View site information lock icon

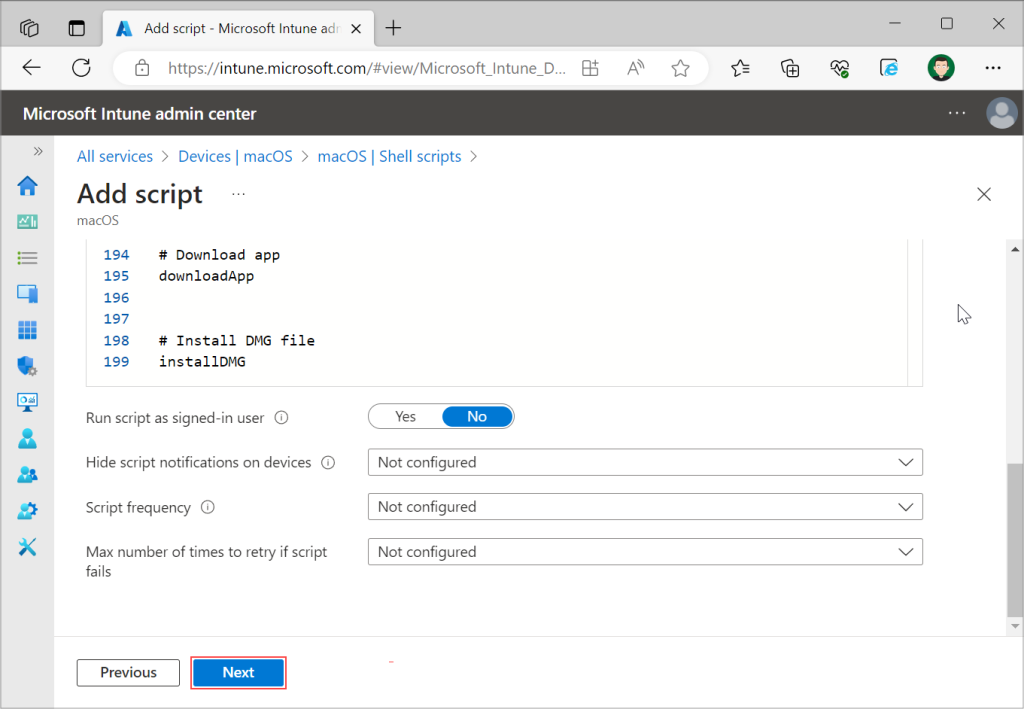coord(142,68)
